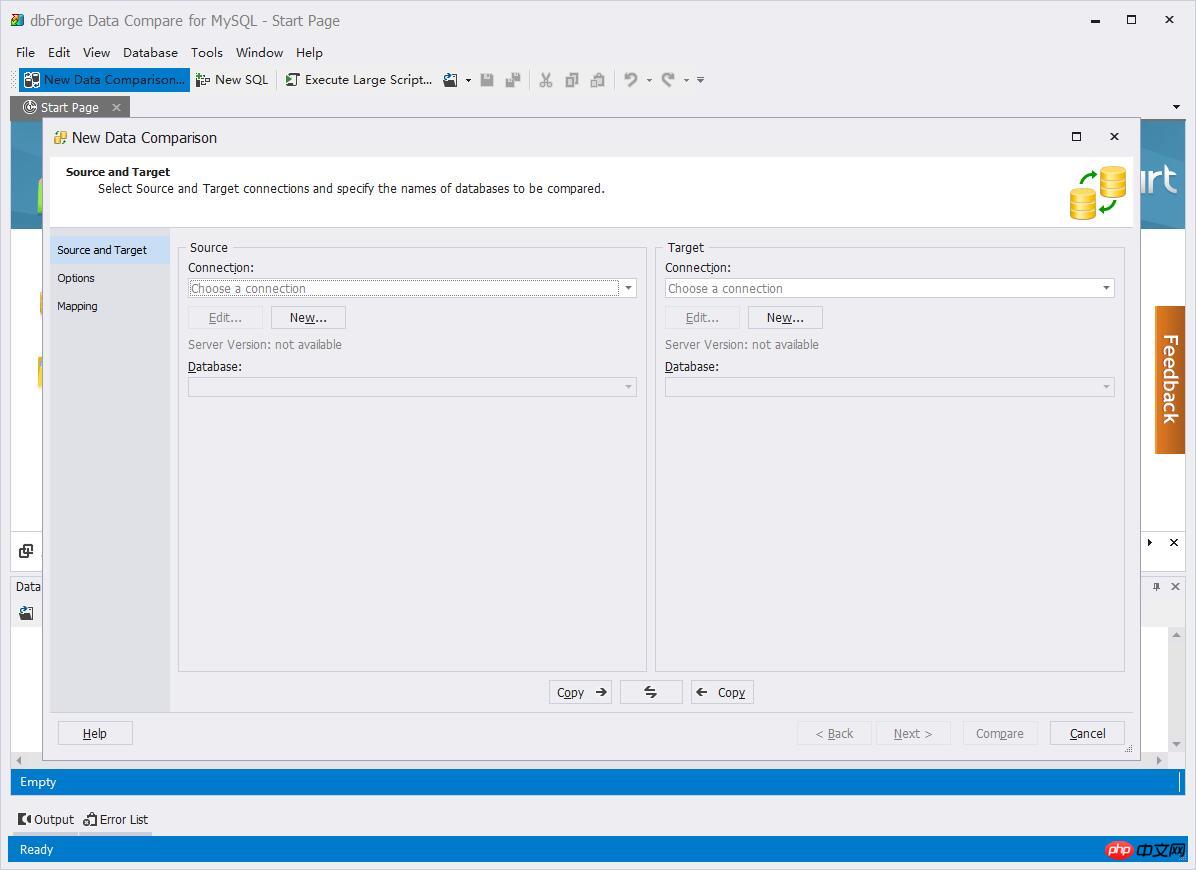This screenshot has width=1196, height=870.
Task: Click New button under Target connection
Action: coord(785,318)
